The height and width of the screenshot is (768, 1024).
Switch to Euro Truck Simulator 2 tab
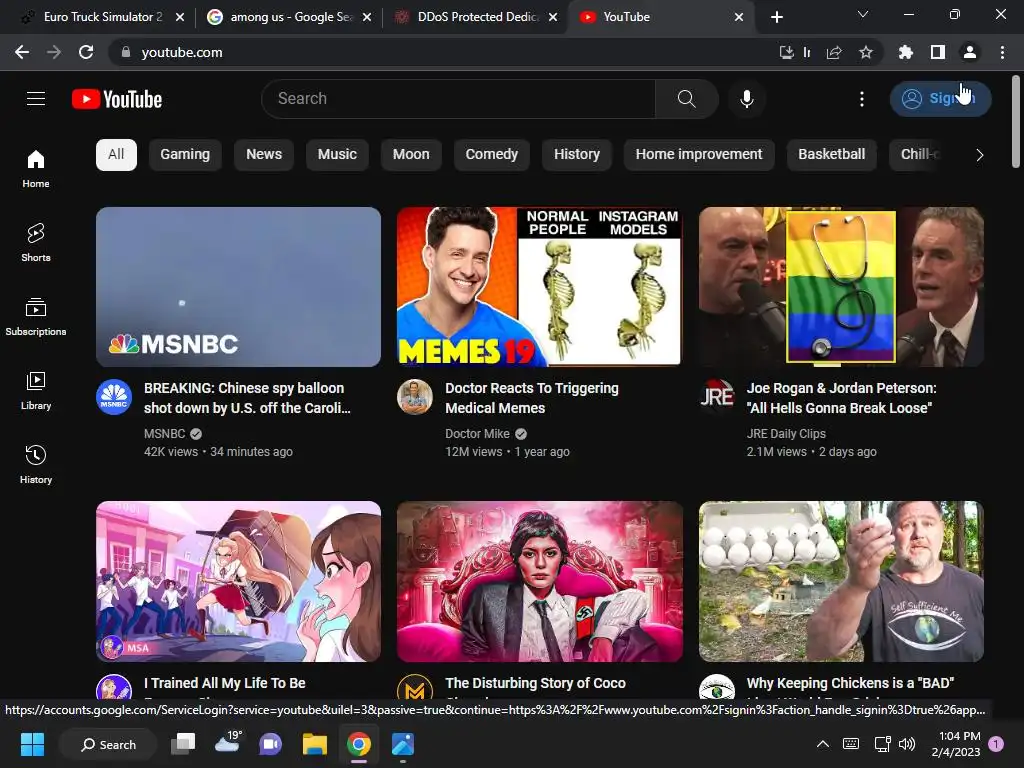click(103, 17)
